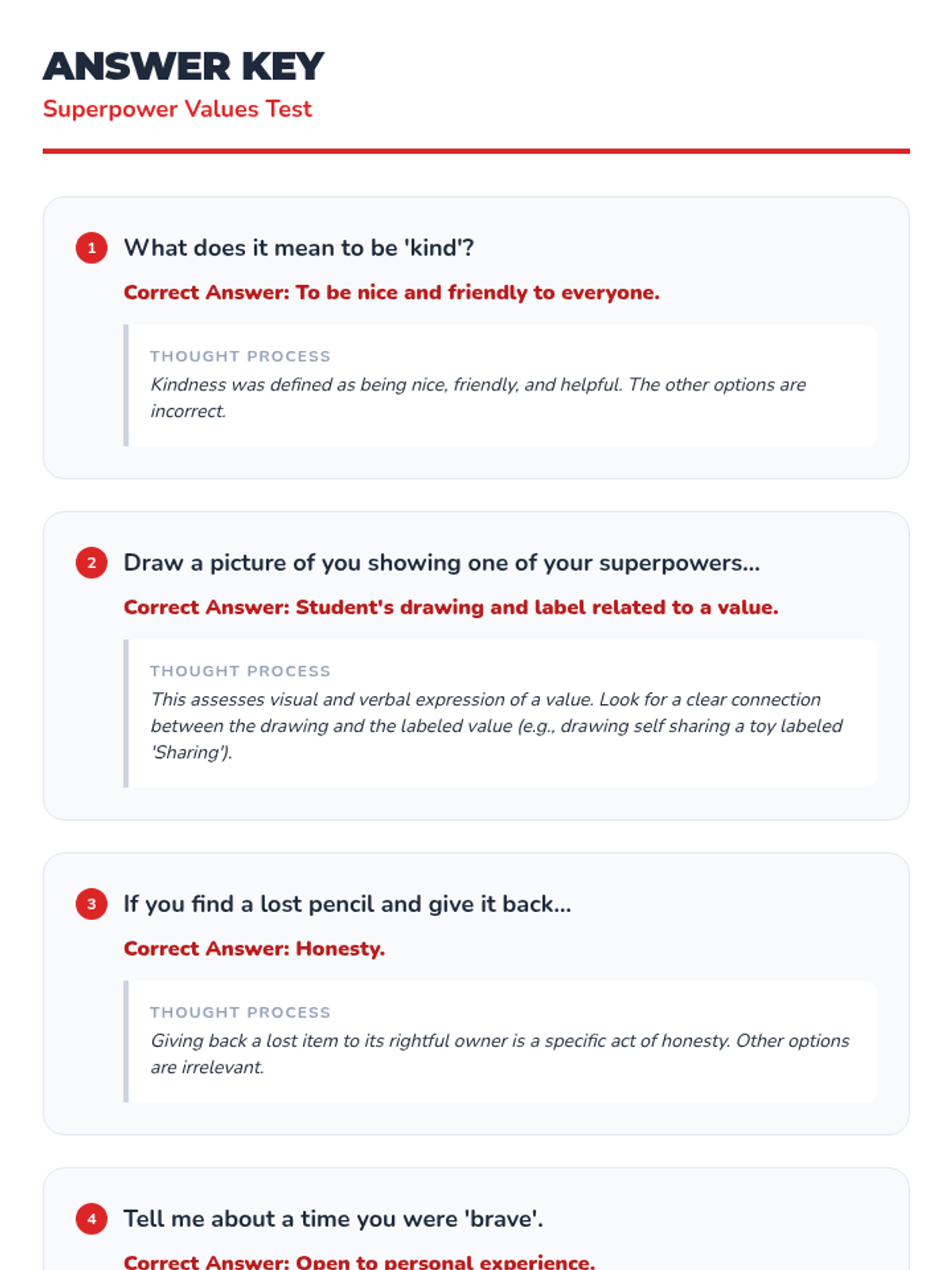This screenshot has height=1270, width=952.
Task: Select the drawing assessment explanation paragraph
Action: coord(496,725)
